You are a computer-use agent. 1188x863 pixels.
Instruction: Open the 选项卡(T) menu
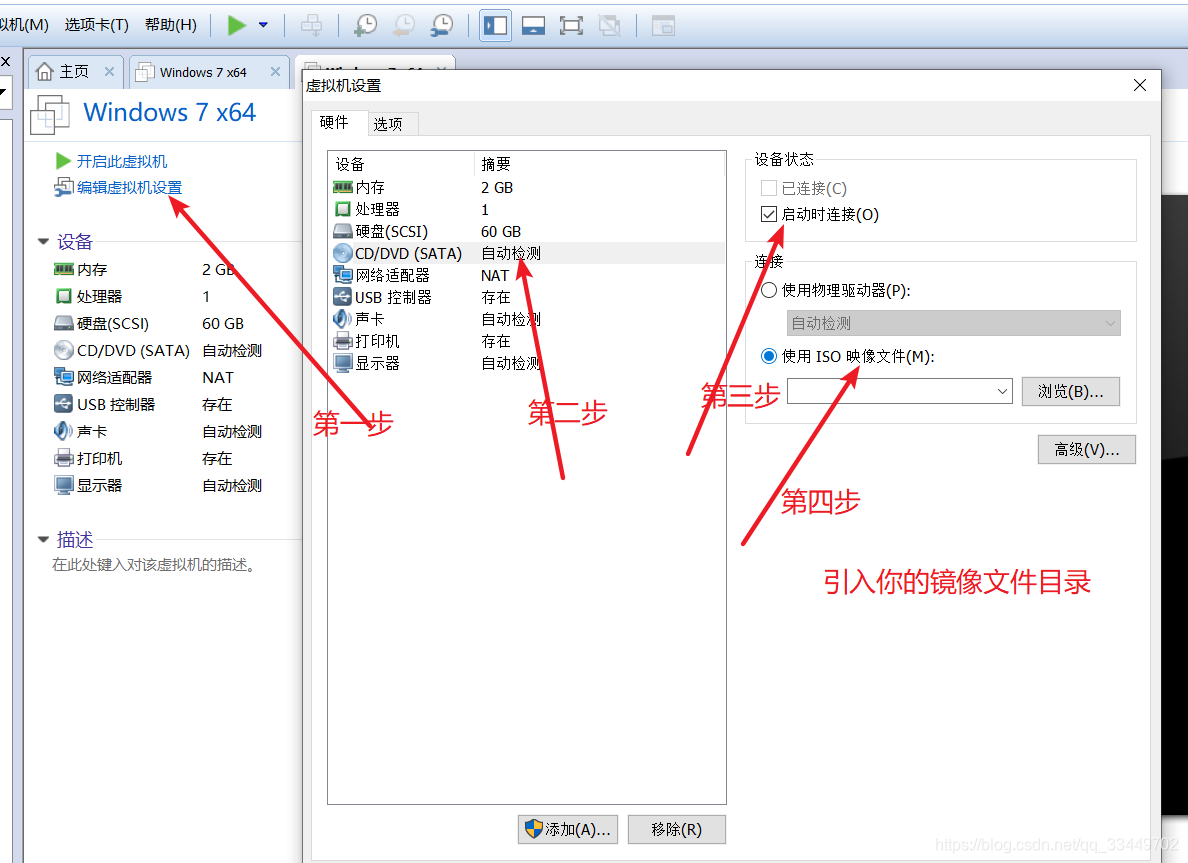click(x=96, y=25)
